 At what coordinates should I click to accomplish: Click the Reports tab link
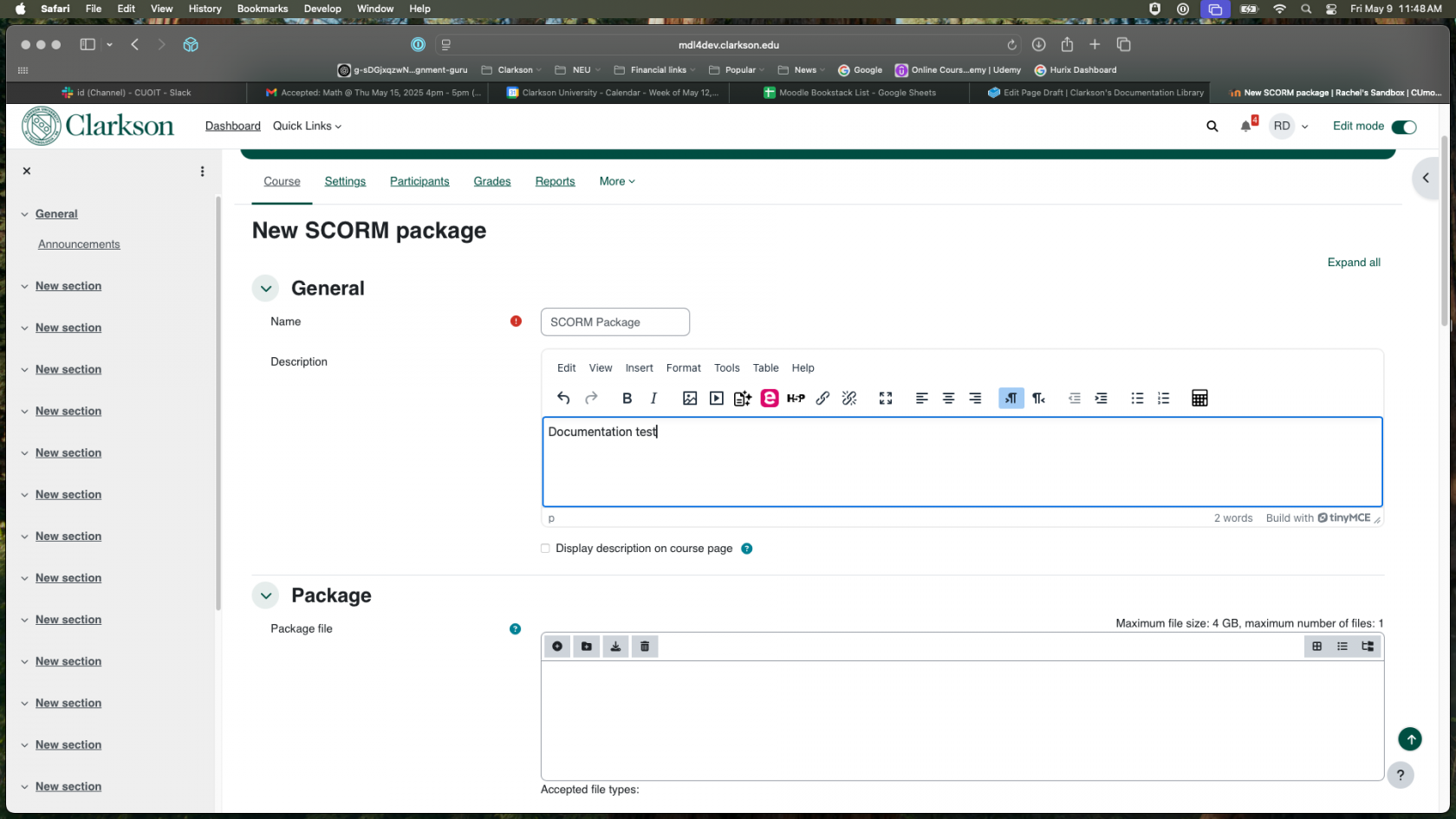(555, 181)
